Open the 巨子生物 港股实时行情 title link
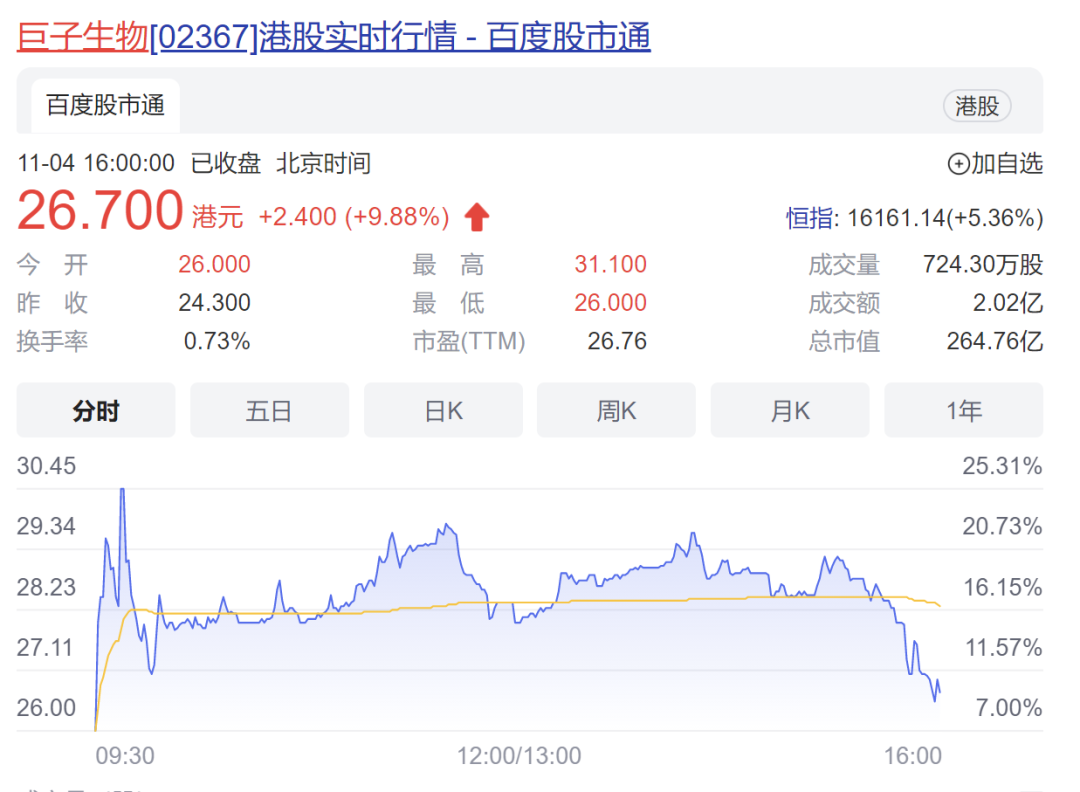The image size is (1080, 792). tap(334, 37)
